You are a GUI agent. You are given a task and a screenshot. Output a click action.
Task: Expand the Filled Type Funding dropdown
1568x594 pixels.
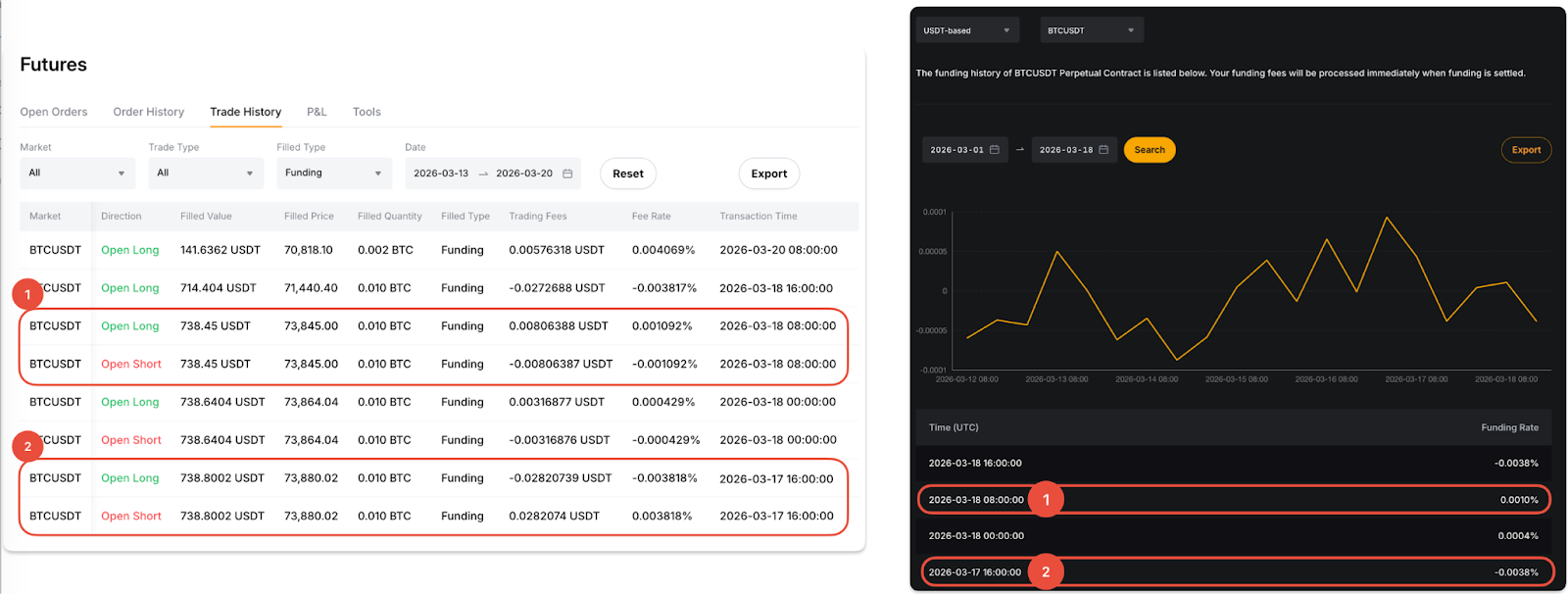[x=334, y=173]
